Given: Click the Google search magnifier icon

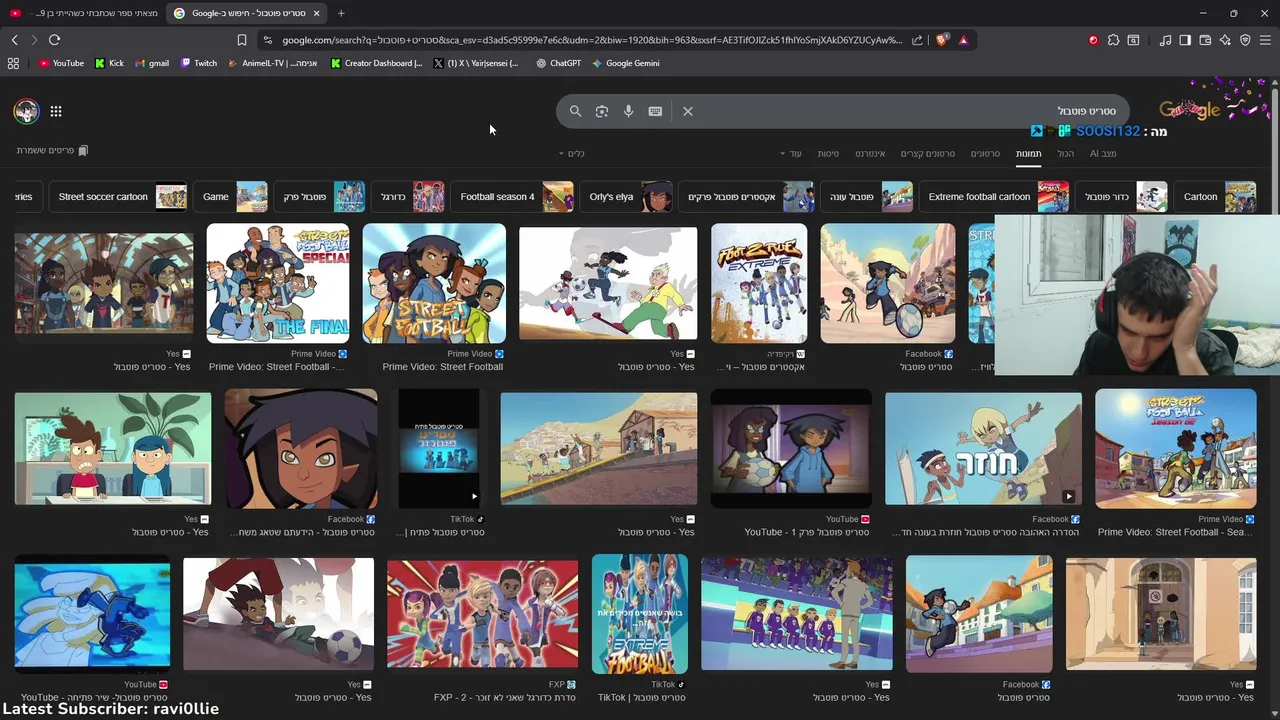Looking at the screenshot, I should click(575, 111).
